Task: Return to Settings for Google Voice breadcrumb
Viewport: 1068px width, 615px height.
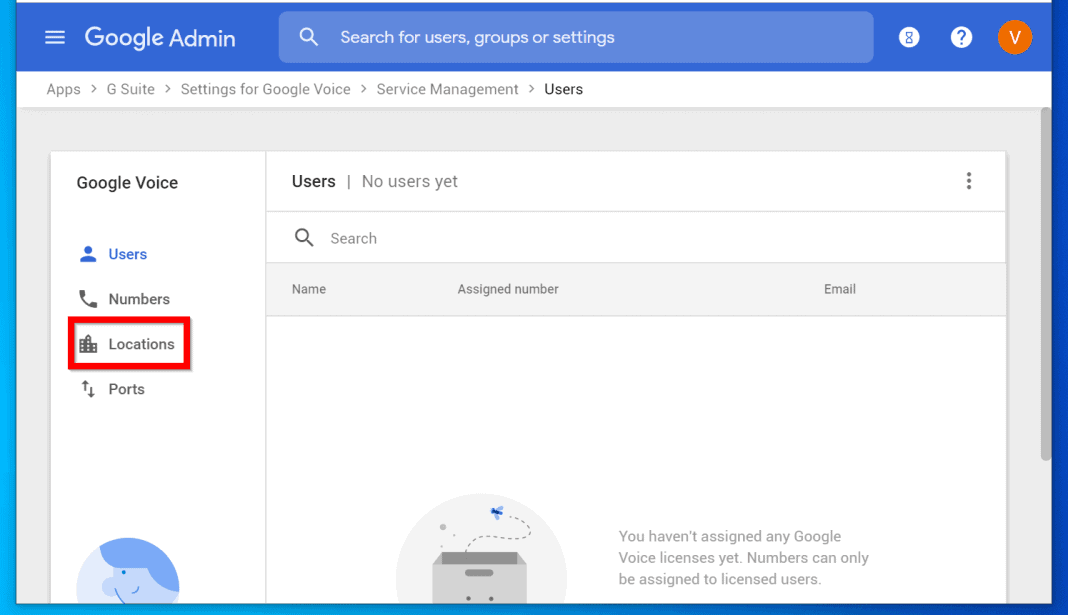Action: pyautogui.click(x=265, y=89)
